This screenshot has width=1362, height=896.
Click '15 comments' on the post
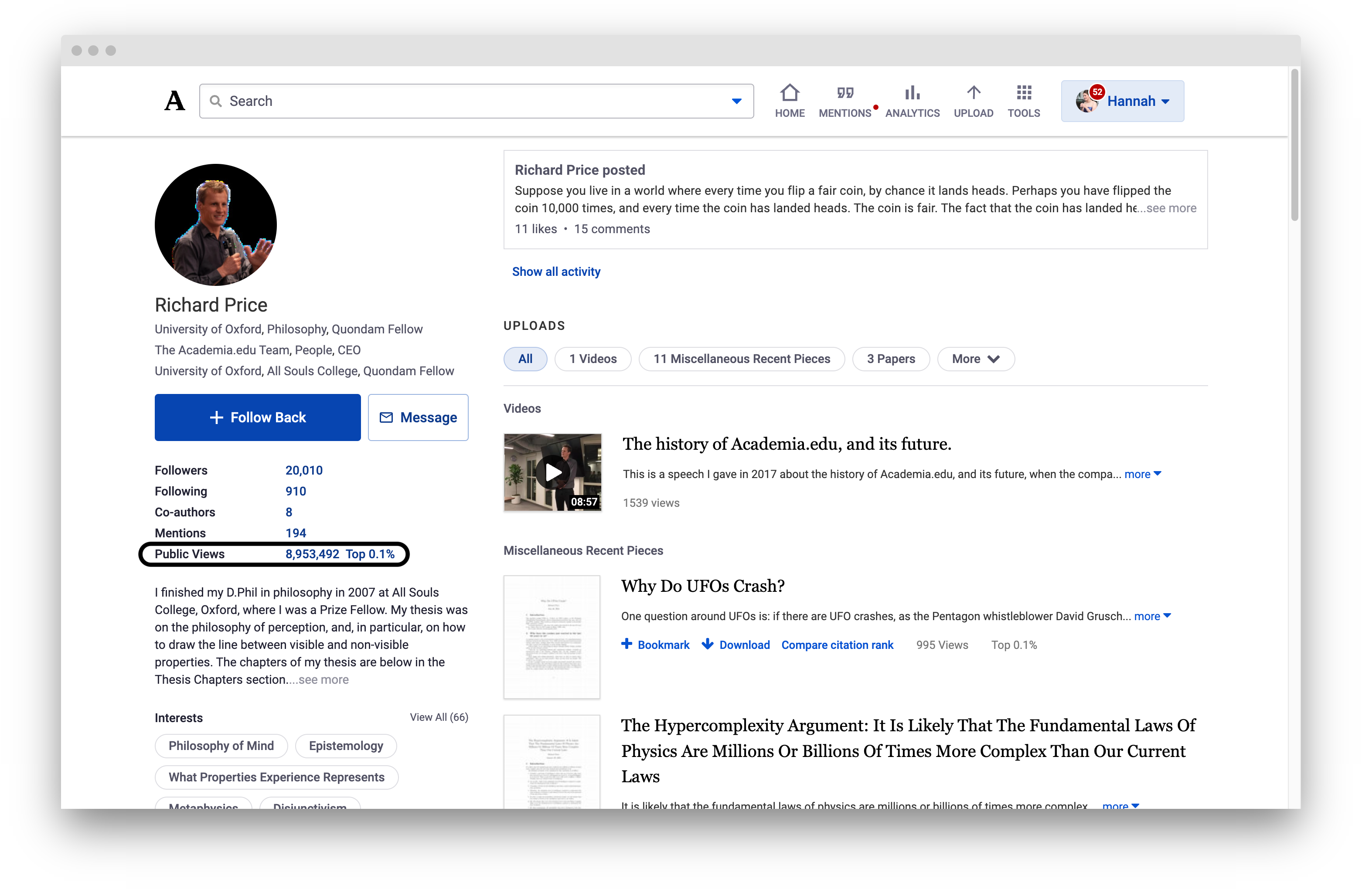coord(612,229)
